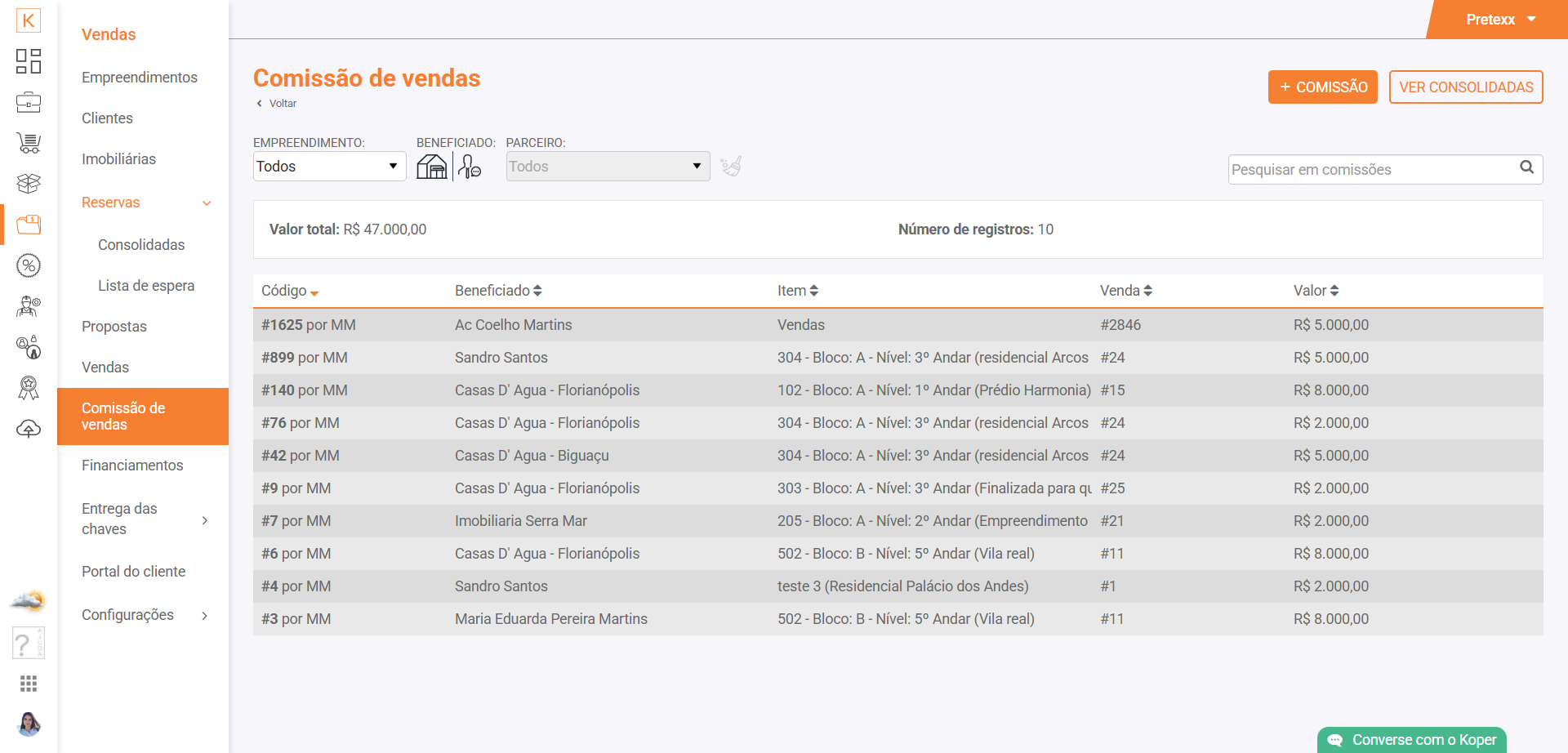Click the + COMISSÃO button

pyautogui.click(x=1322, y=87)
